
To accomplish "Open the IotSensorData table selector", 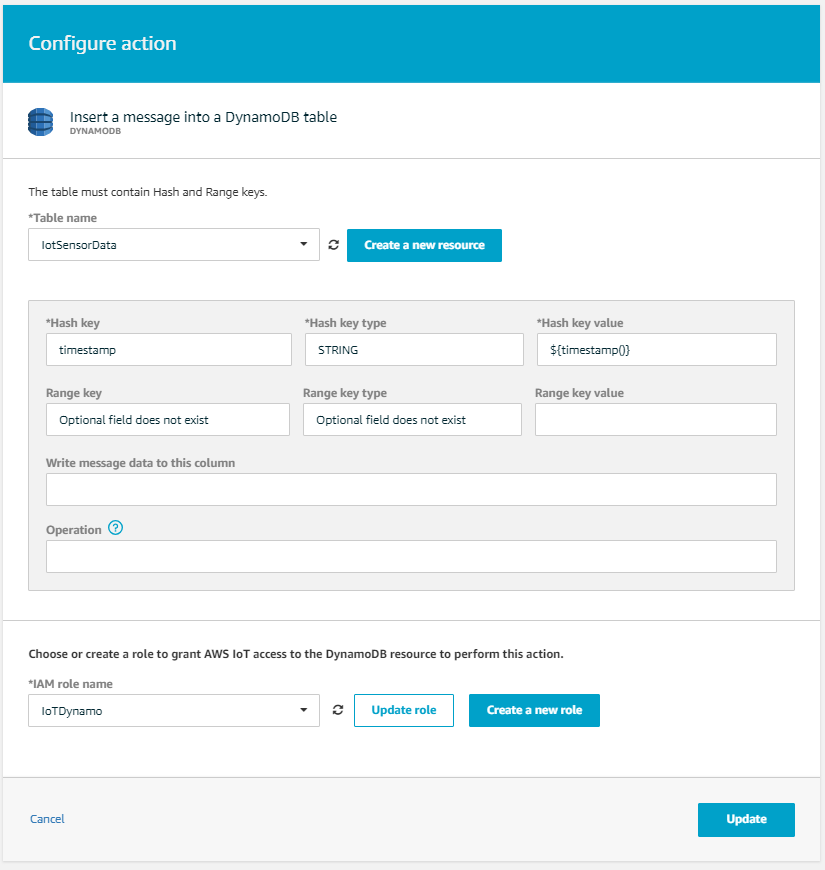I will (160, 245).
